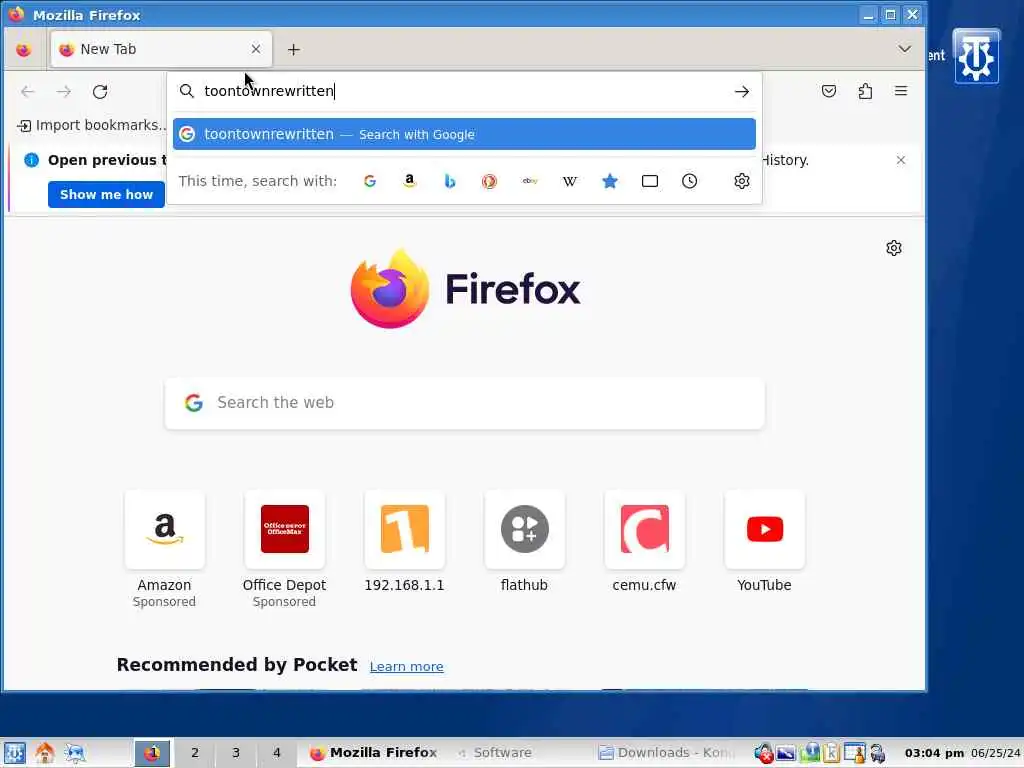The height and width of the screenshot is (768, 1024).
Task: Select 'toontownrewritten — Search with Google' suggestion
Action: [464, 134]
